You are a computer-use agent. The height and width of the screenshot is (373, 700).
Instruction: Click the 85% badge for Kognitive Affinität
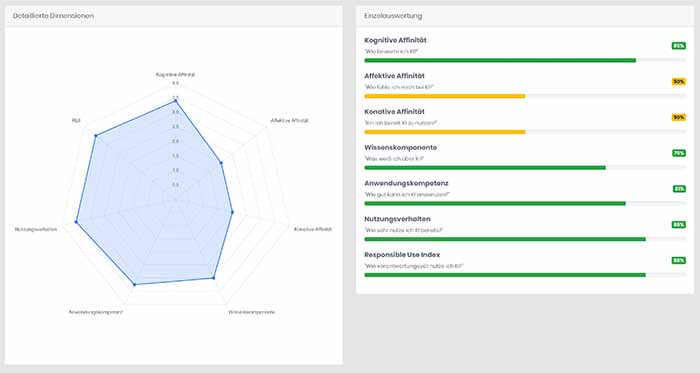coord(679,46)
